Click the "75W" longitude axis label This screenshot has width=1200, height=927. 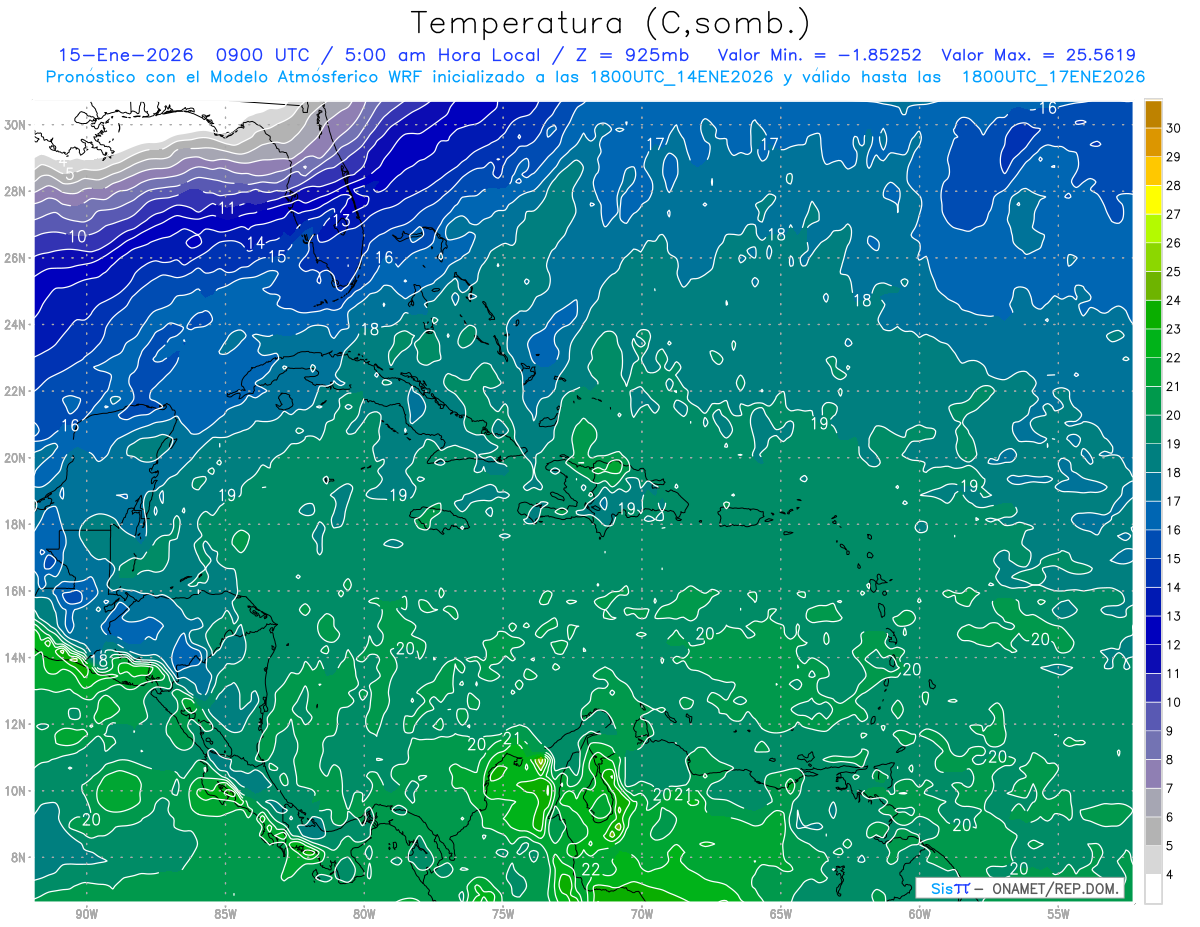(x=503, y=913)
